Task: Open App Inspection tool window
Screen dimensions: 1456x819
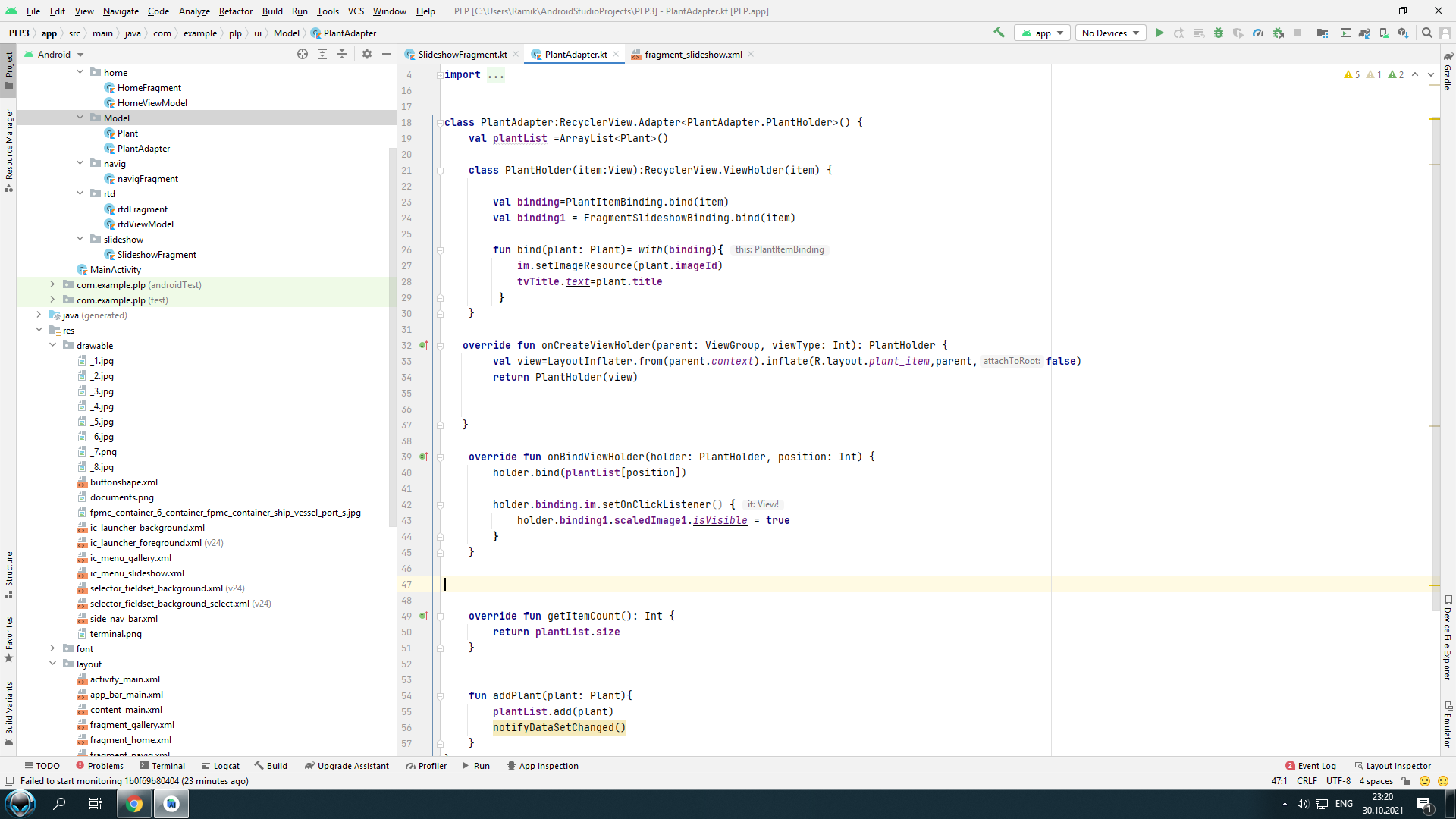Action: (x=542, y=766)
